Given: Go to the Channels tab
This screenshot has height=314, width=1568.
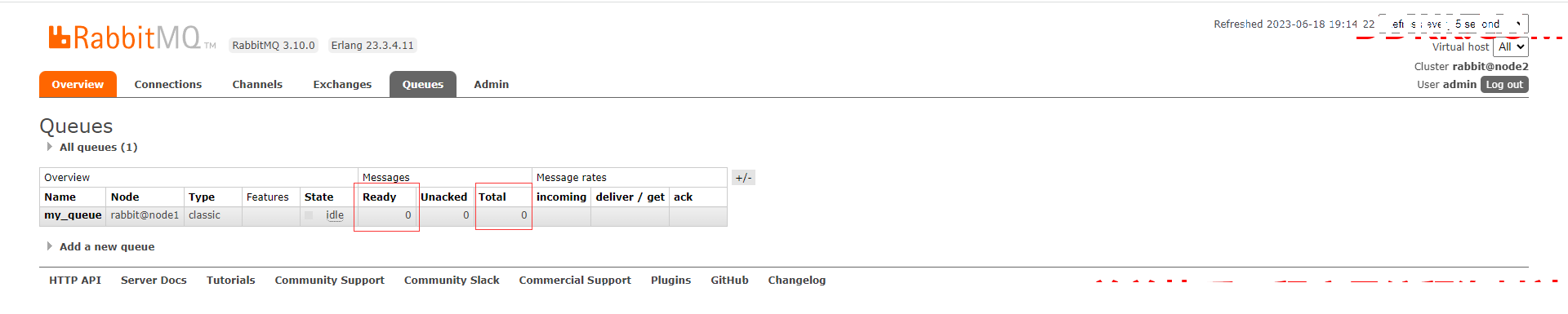Looking at the screenshot, I should 257,85.
